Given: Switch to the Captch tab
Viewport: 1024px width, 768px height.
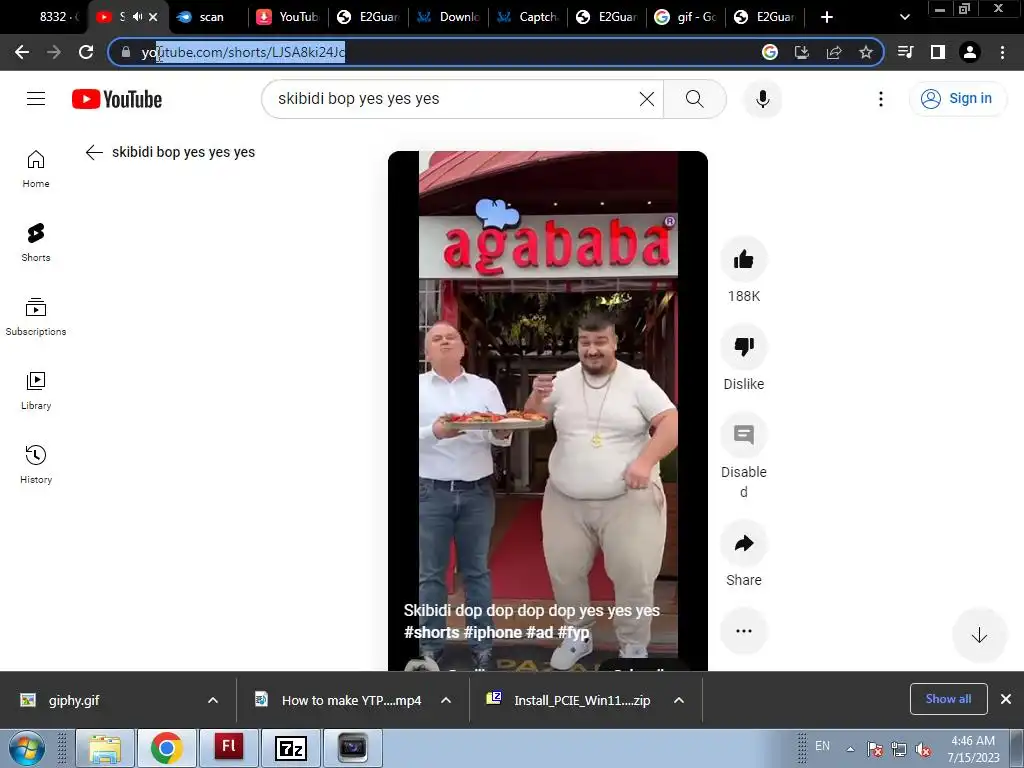Looking at the screenshot, I should [529, 17].
